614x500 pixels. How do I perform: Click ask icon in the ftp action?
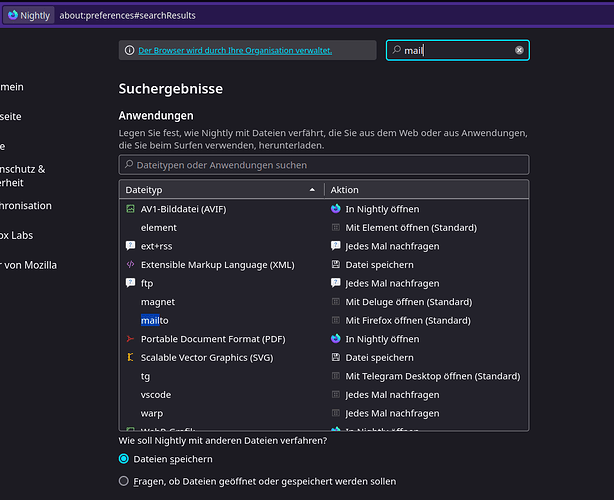click(x=336, y=283)
